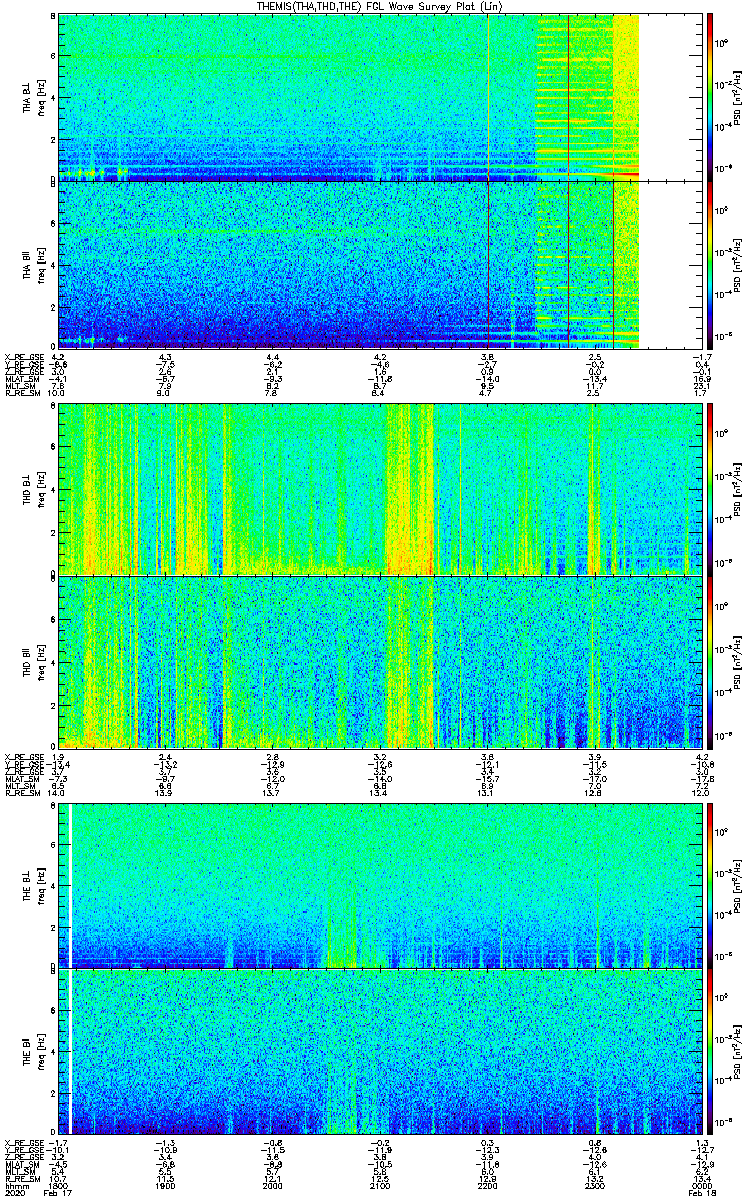The image size is (750, 1200).
Task: Click the 'THD Bll' y-axis label
Action: (27, 661)
